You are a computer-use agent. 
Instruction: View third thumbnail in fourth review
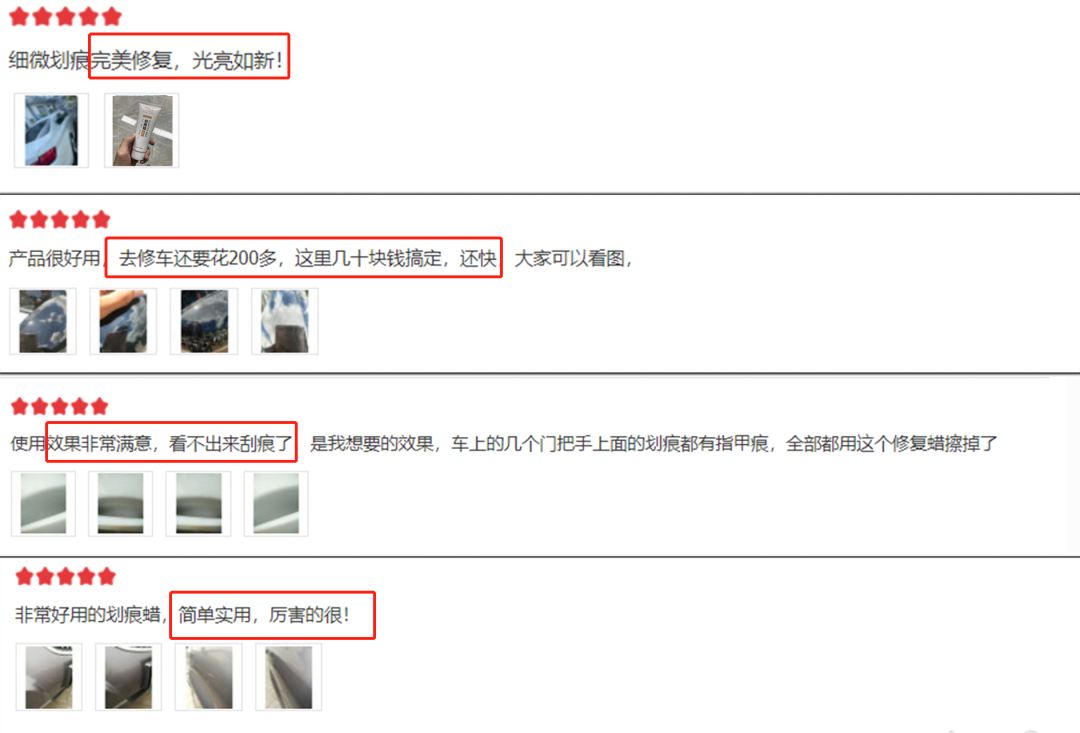pyautogui.click(x=209, y=677)
